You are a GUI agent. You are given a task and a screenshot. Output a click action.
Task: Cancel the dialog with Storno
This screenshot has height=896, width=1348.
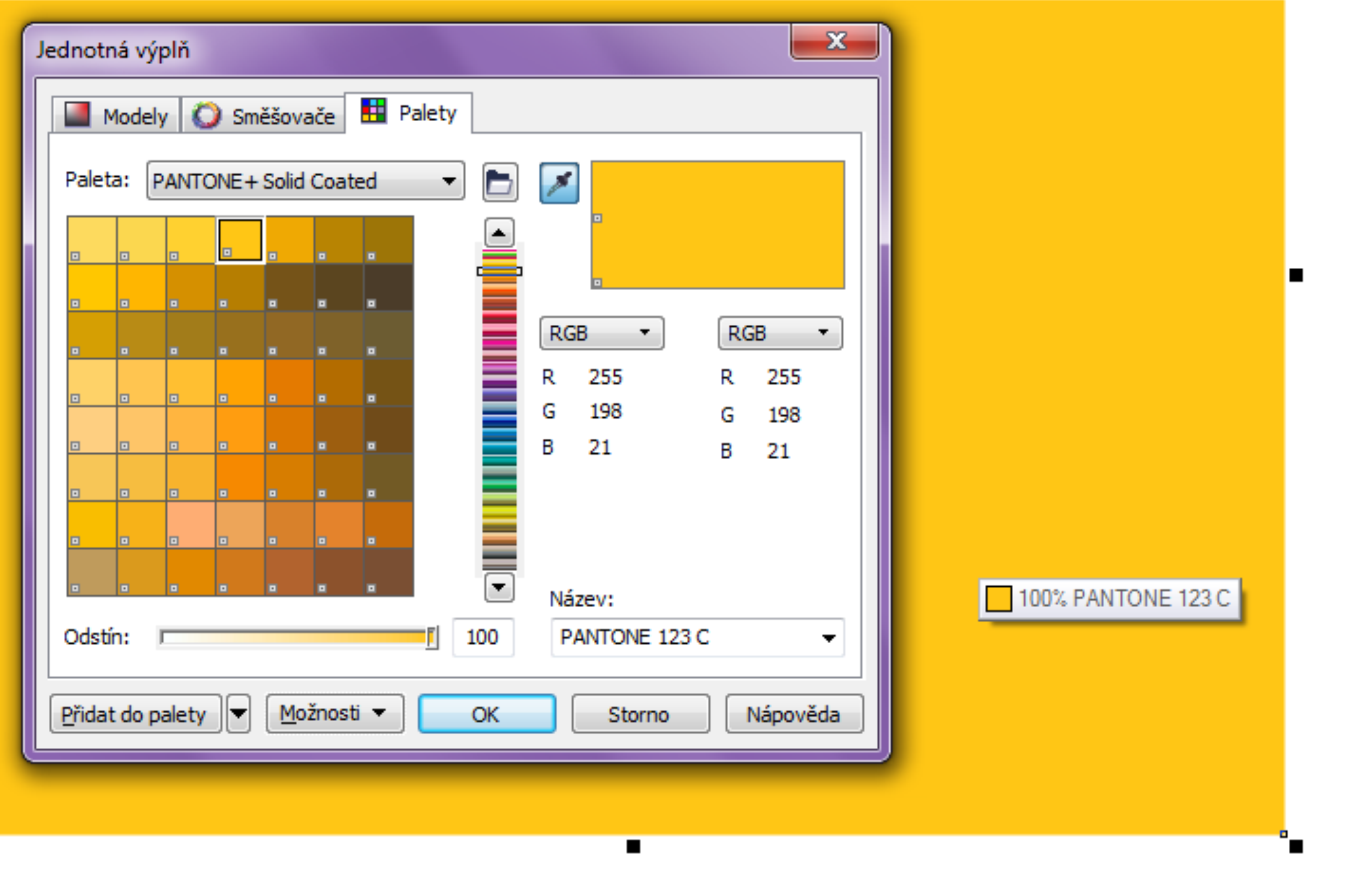(x=640, y=714)
